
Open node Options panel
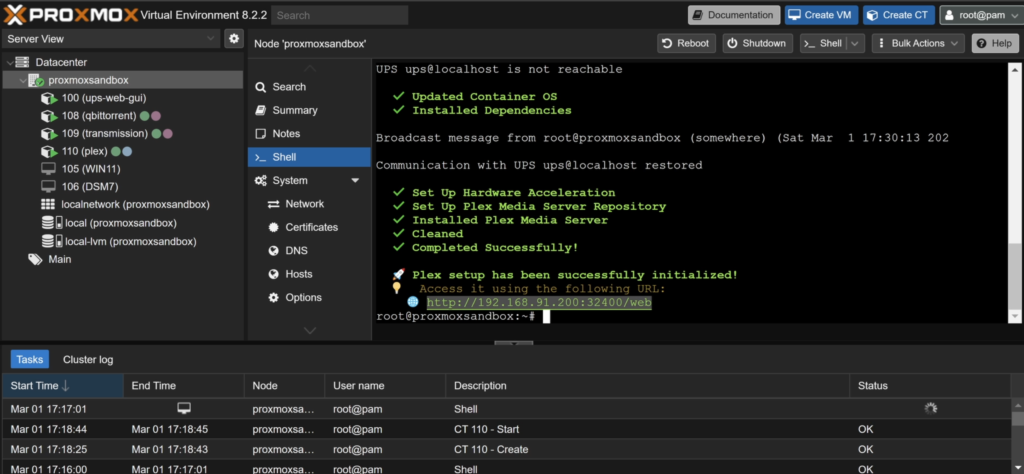coord(309,298)
